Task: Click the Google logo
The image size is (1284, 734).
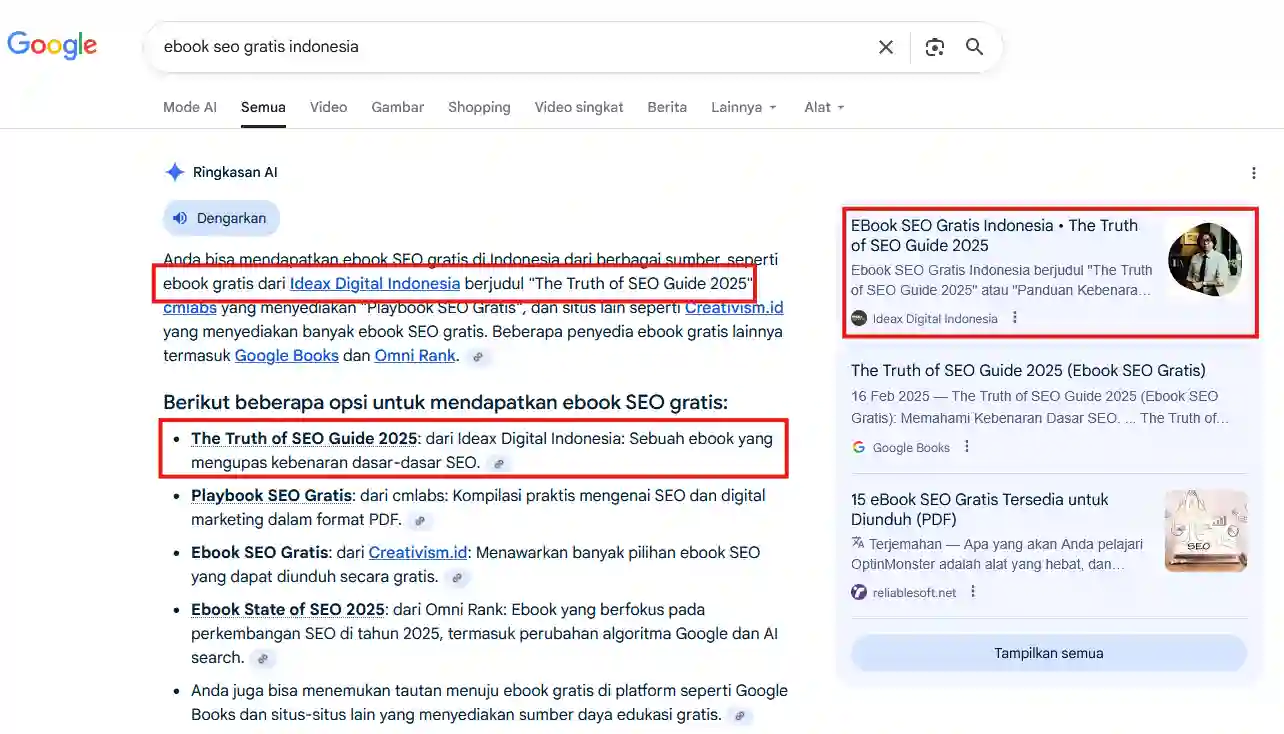Action: [x=52, y=45]
